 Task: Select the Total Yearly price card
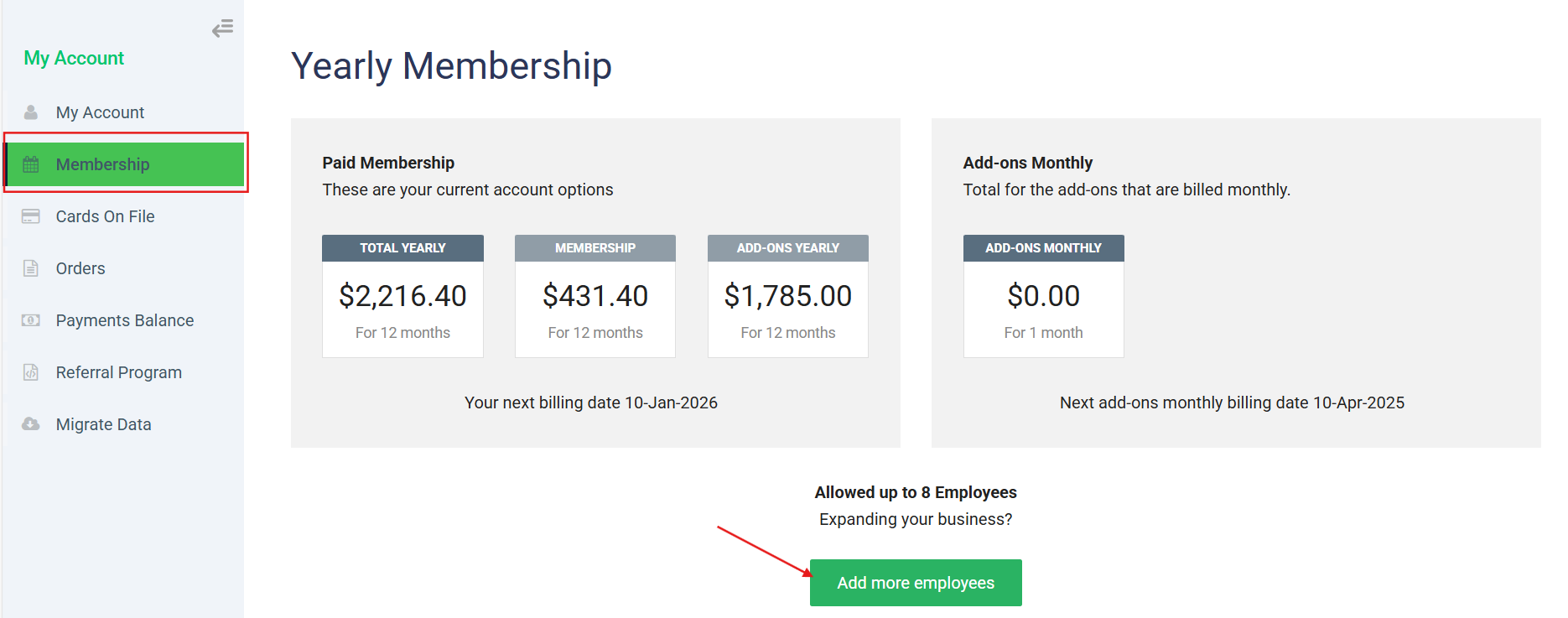coord(402,296)
